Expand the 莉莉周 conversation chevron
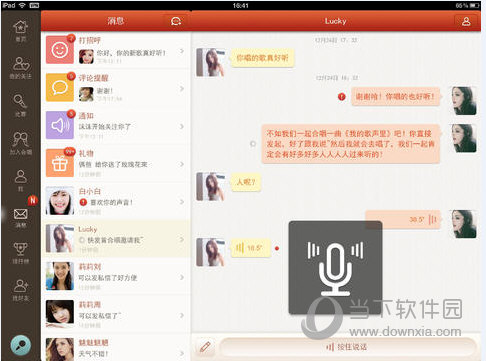Screen dimensions: 486x361 [182, 315]
